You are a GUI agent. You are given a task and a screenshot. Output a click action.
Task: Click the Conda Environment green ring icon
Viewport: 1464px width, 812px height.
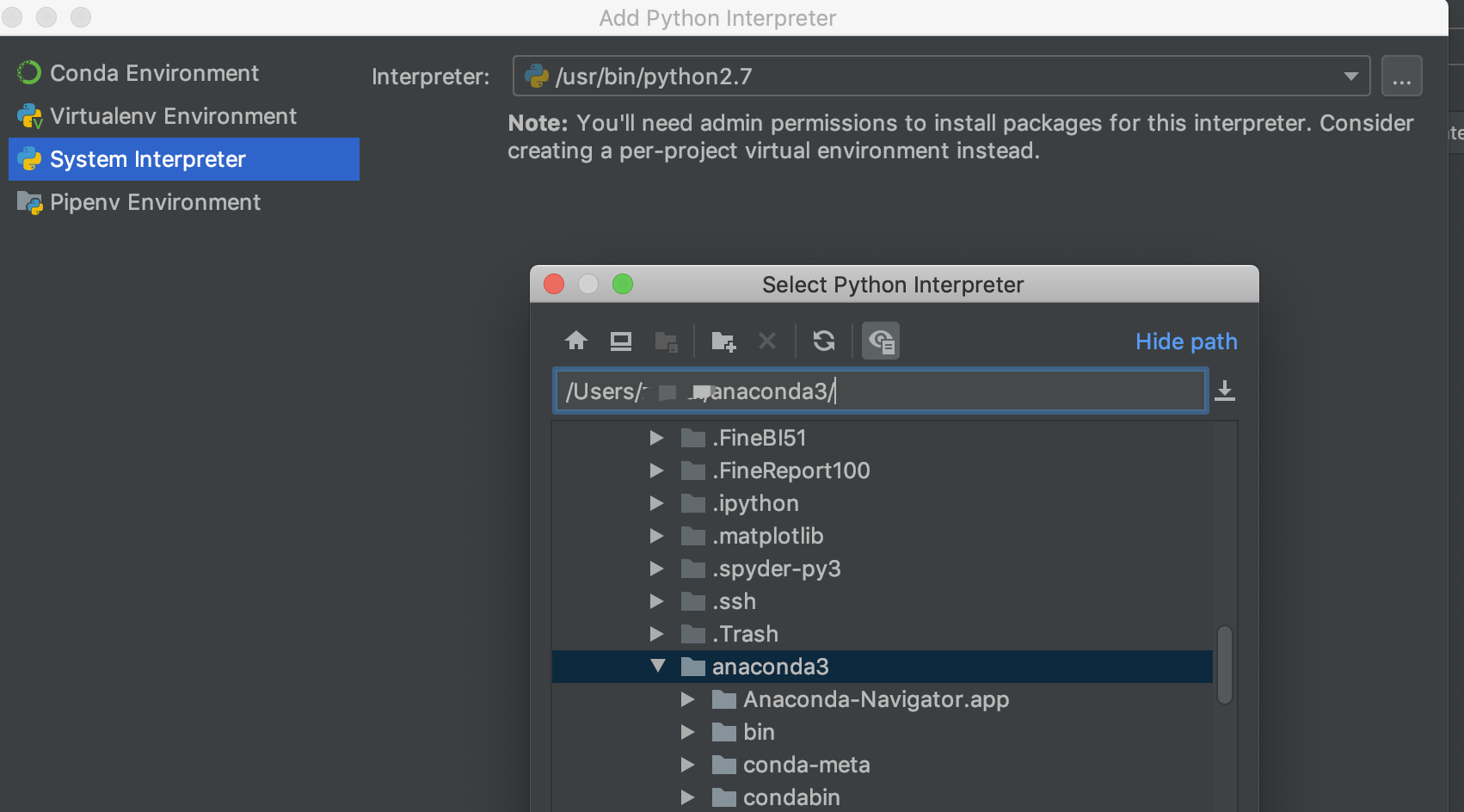coord(29,73)
